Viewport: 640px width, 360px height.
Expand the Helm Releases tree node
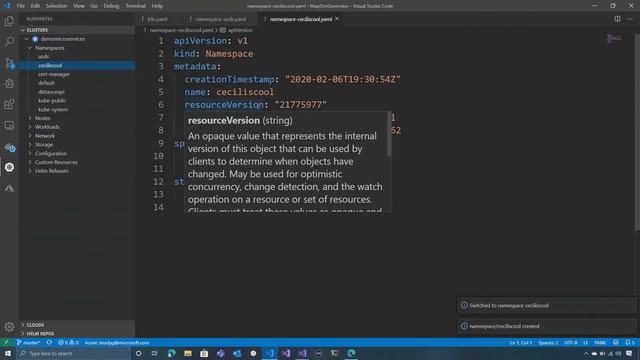click(x=30, y=171)
